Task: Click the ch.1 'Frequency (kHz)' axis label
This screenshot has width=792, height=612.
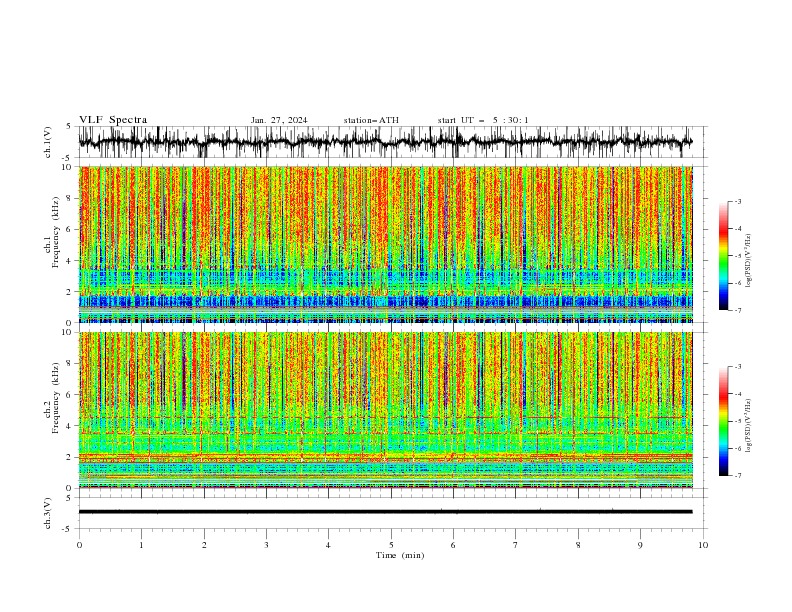Action: tap(56, 231)
